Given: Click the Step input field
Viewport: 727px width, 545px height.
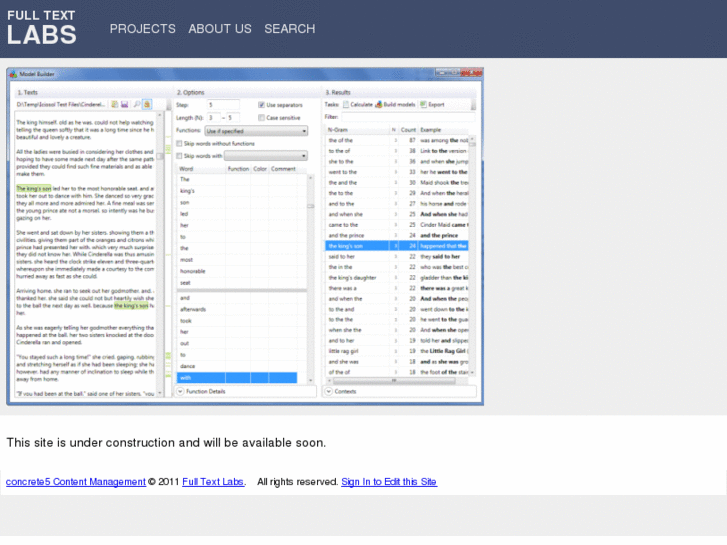Looking at the screenshot, I should tap(223, 105).
